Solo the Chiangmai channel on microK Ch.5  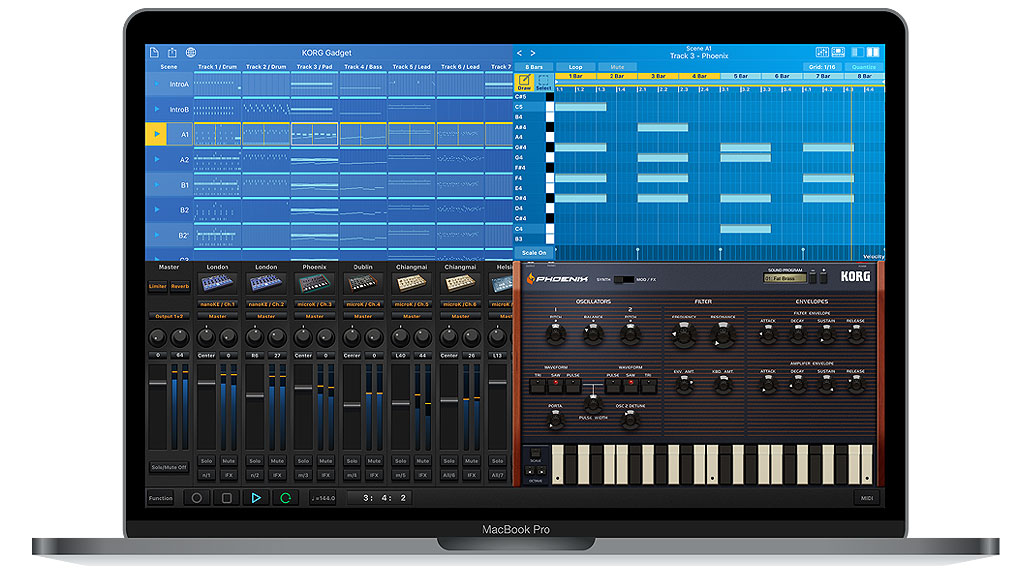point(400,461)
